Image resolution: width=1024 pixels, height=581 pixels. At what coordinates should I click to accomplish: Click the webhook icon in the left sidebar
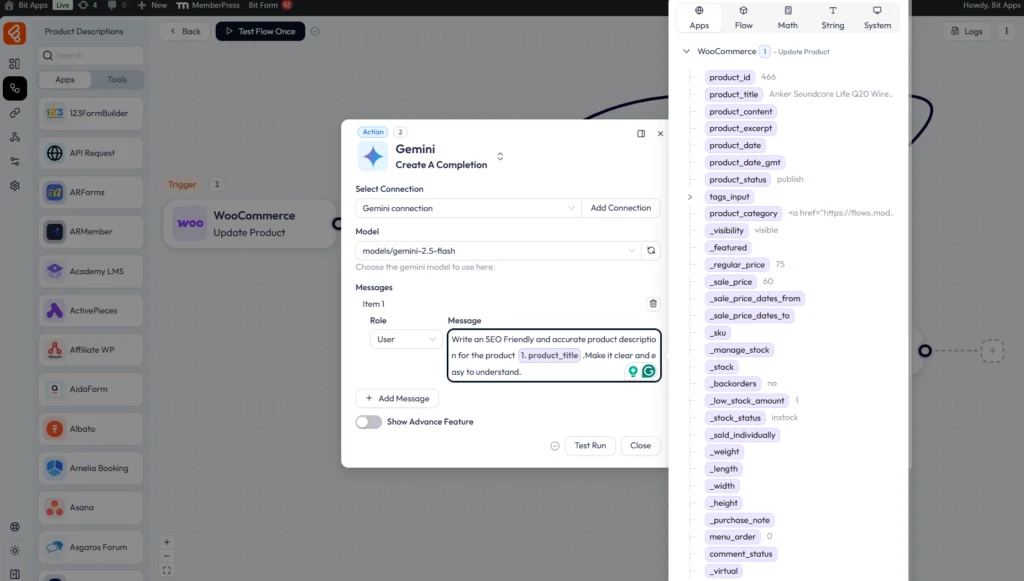point(14,137)
